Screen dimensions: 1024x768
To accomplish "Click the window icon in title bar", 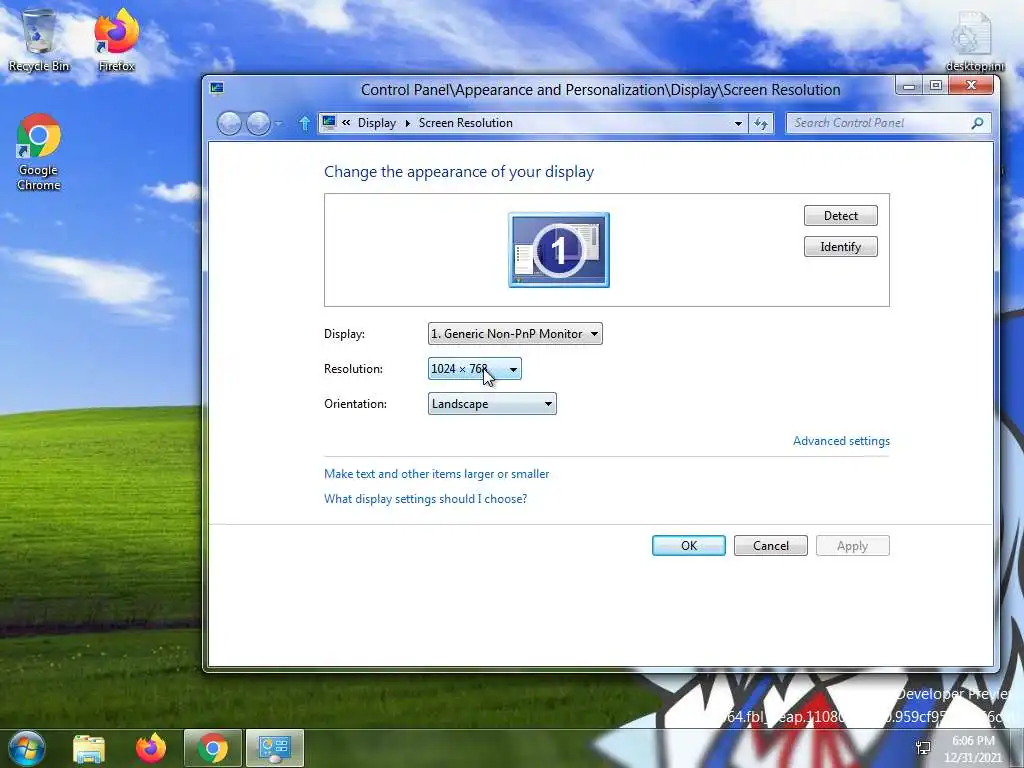I will 217,88.
